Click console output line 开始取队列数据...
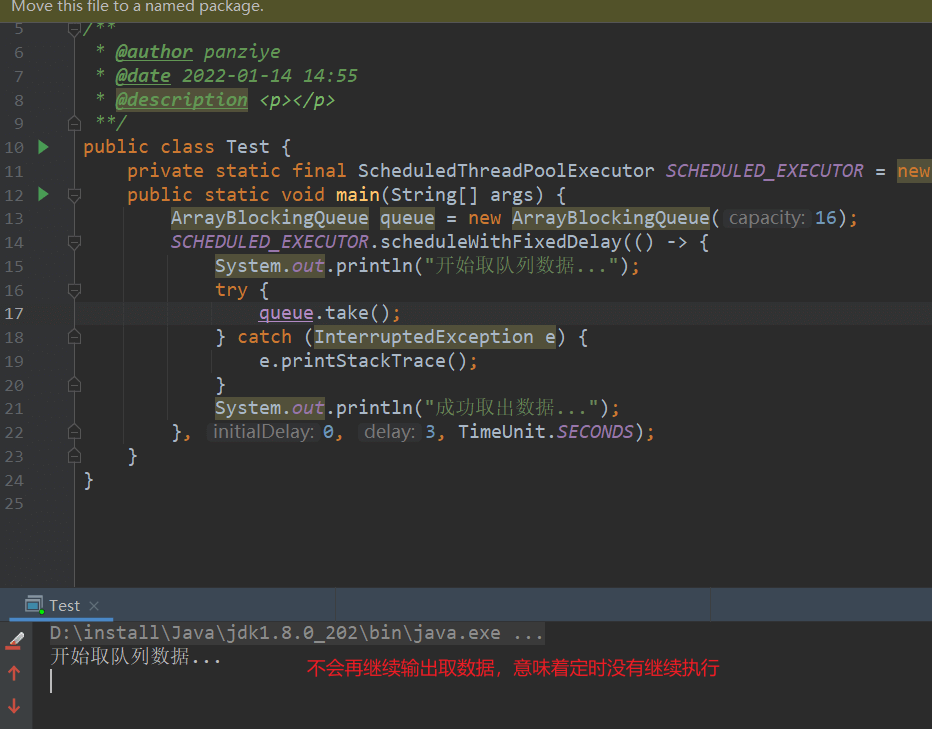 [136, 656]
